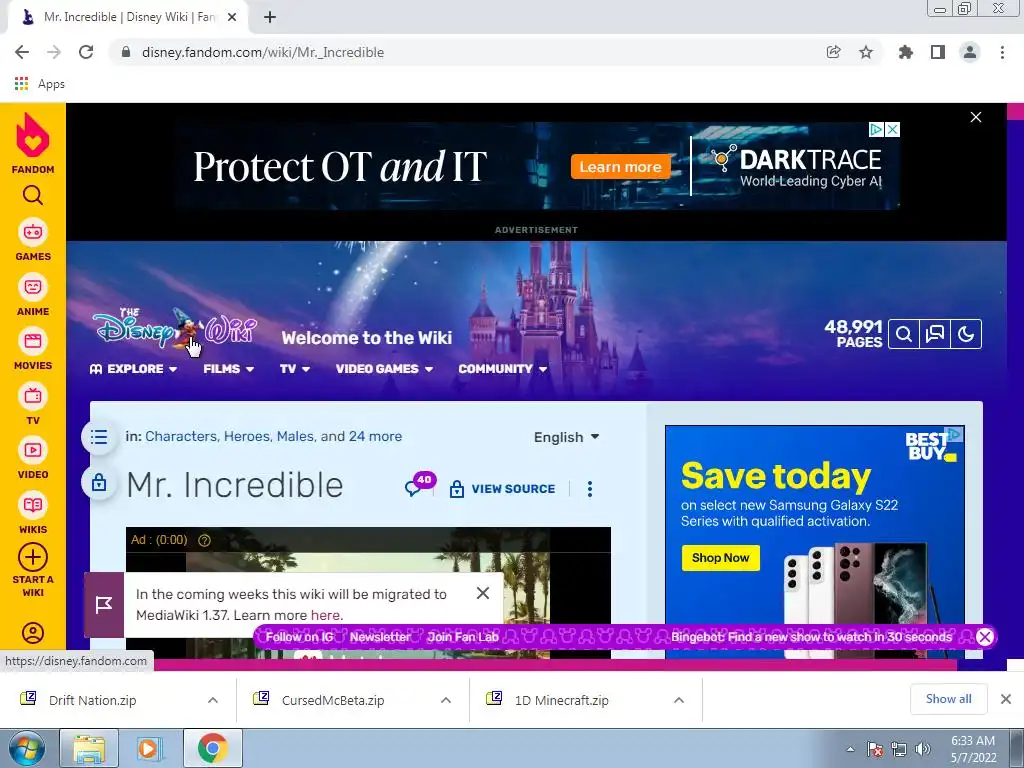
Task: Open the Games section icon
Action: [33, 232]
